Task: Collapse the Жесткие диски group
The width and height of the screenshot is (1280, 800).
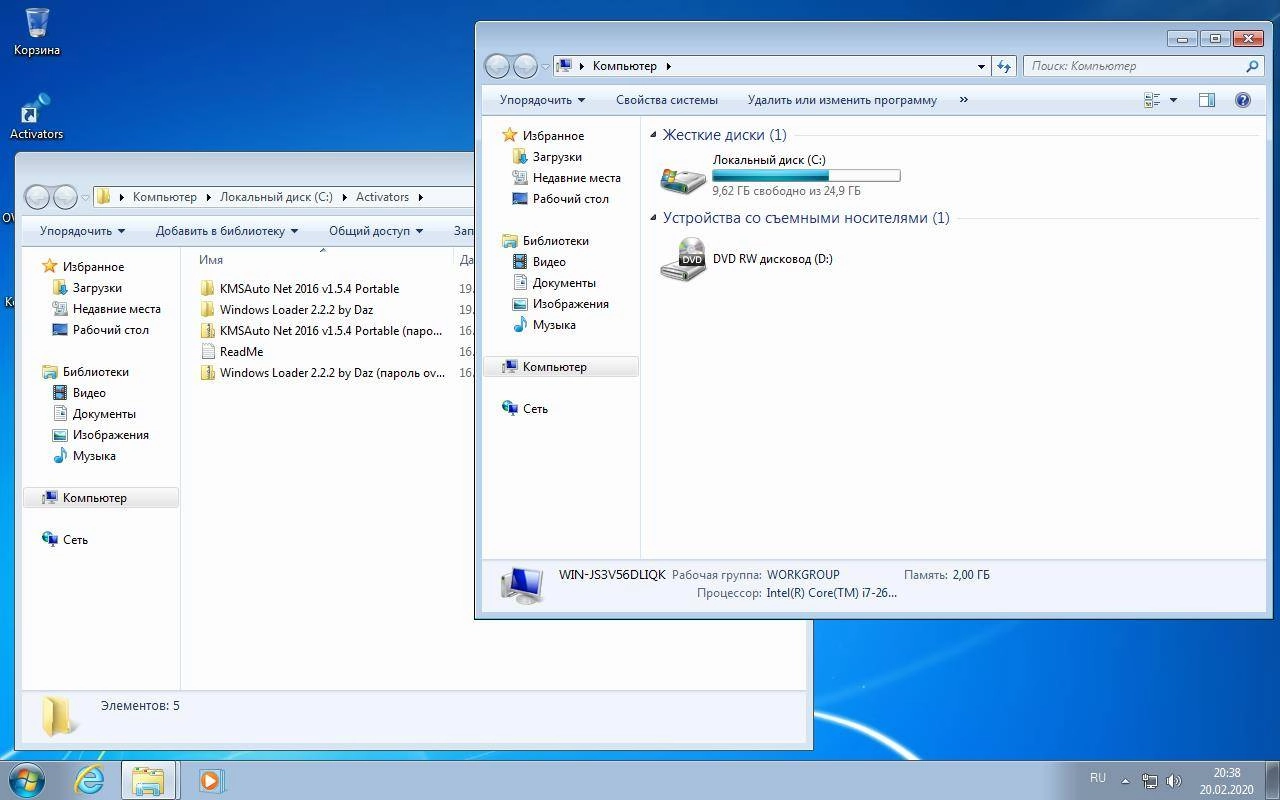Action: [654, 135]
